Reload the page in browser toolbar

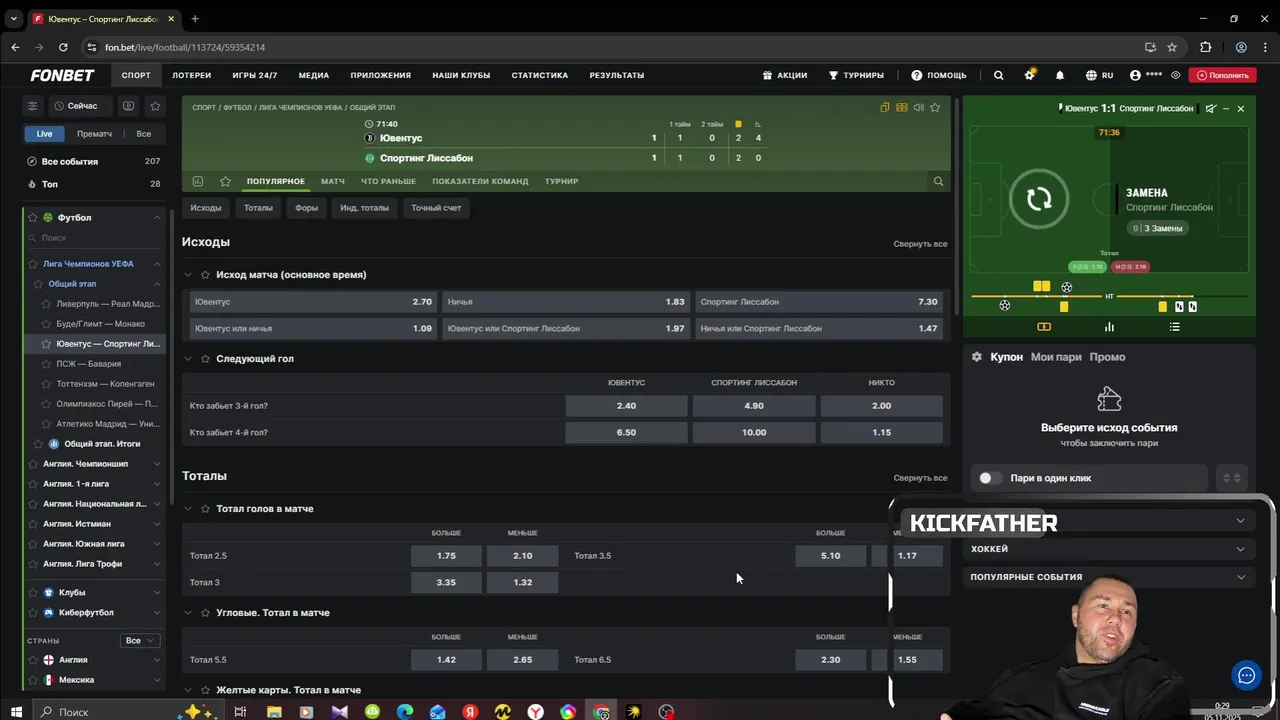[x=63, y=47]
